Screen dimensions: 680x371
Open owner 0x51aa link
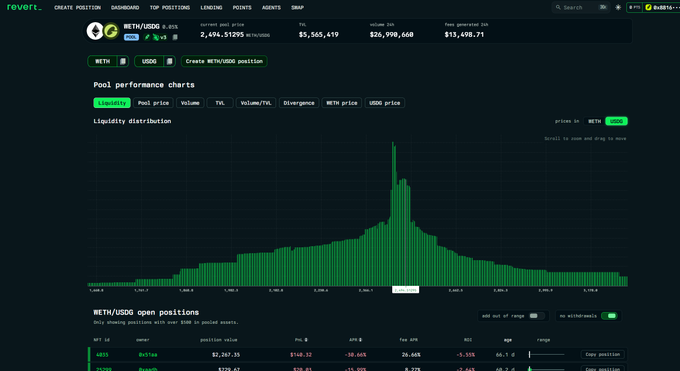148,355
